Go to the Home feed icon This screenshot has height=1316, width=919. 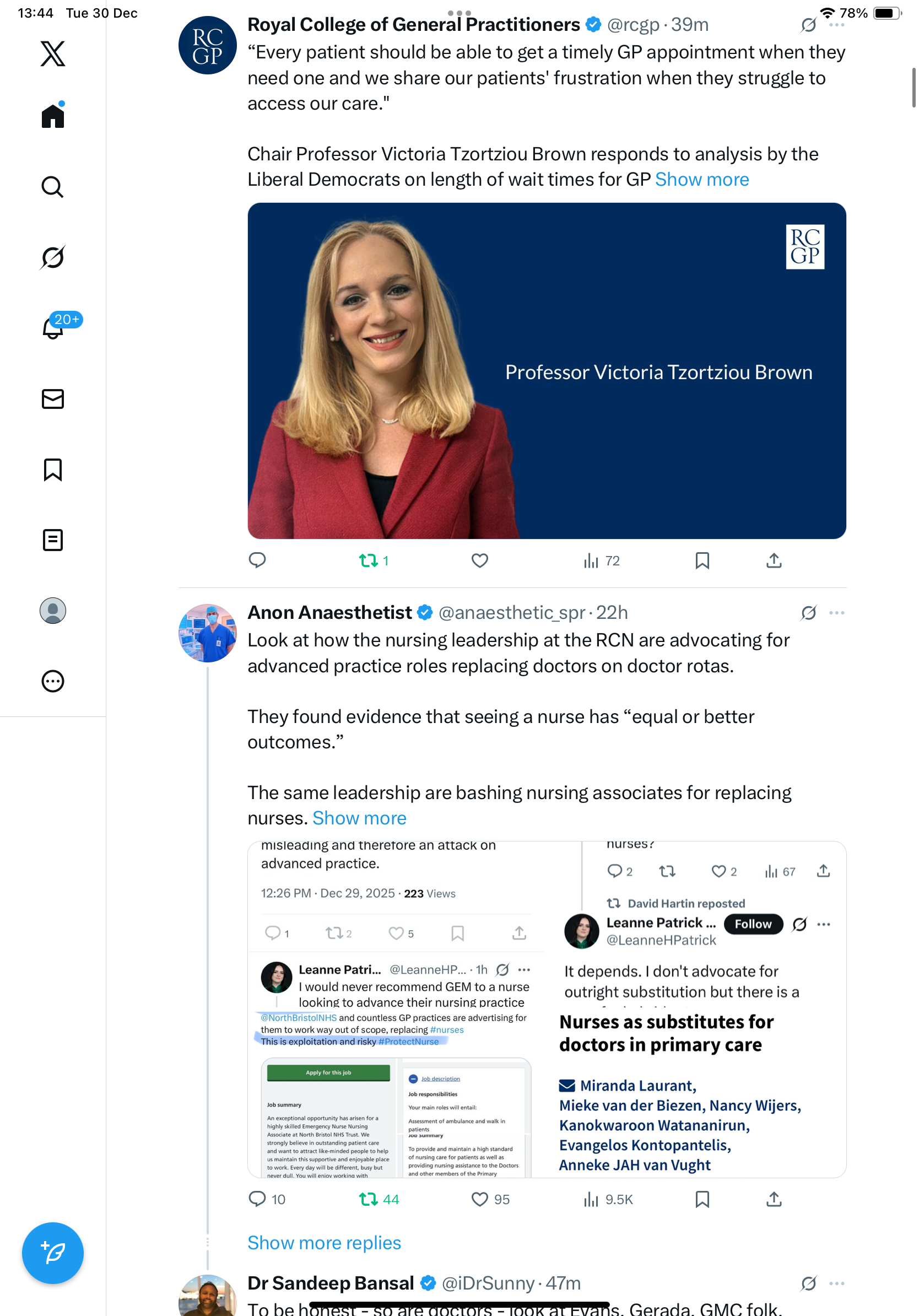(x=53, y=116)
